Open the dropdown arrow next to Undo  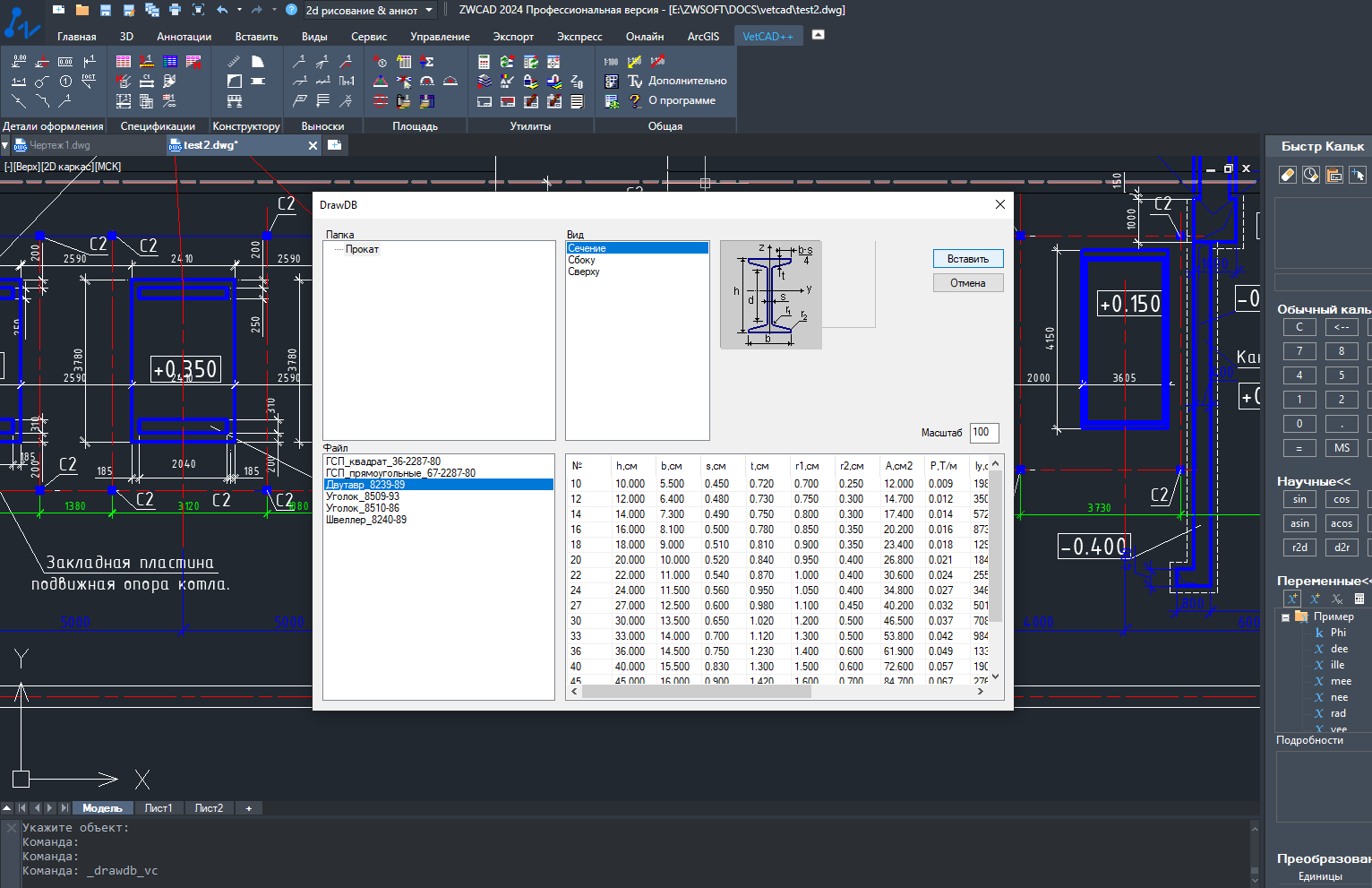tap(239, 10)
